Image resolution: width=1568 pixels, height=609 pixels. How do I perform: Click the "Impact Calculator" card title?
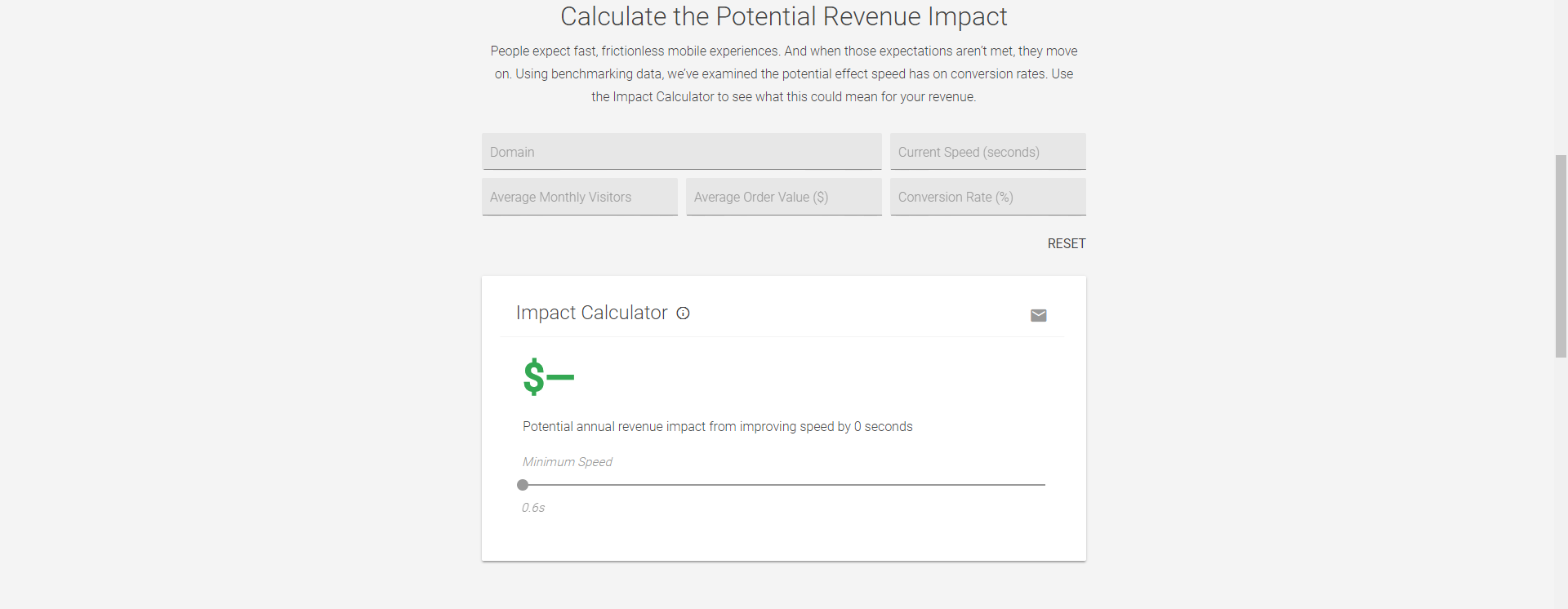point(591,313)
